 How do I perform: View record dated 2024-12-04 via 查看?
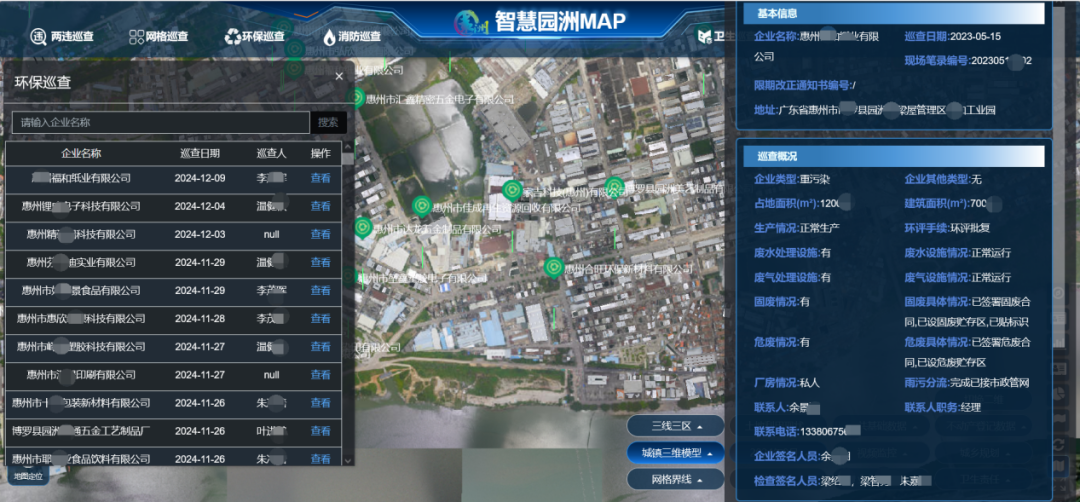click(320, 206)
